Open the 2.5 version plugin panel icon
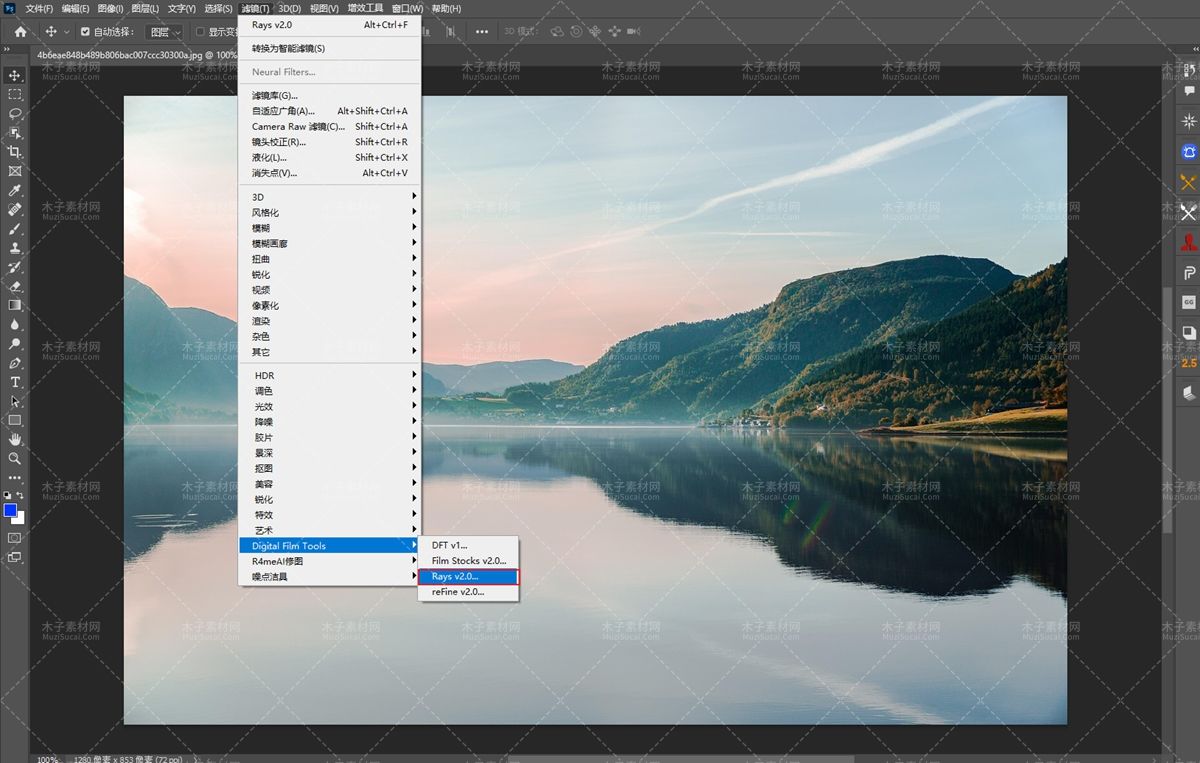 [x=1189, y=363]
